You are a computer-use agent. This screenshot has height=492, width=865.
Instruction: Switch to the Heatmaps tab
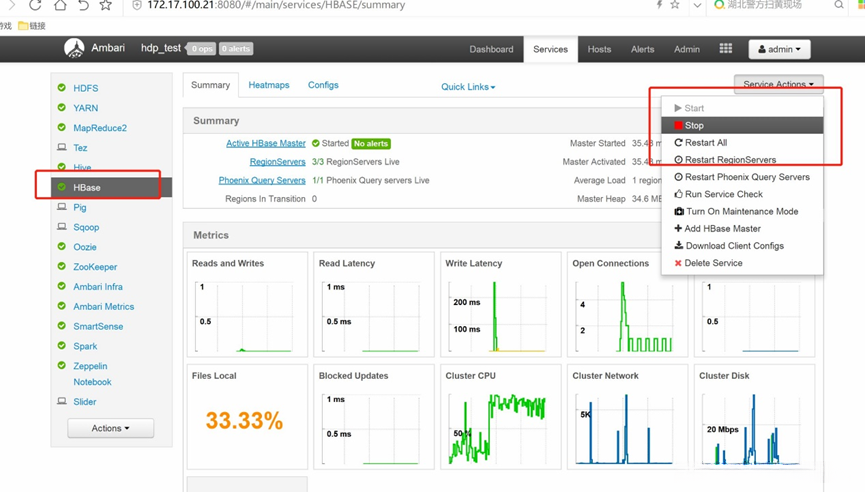[269, 85]
